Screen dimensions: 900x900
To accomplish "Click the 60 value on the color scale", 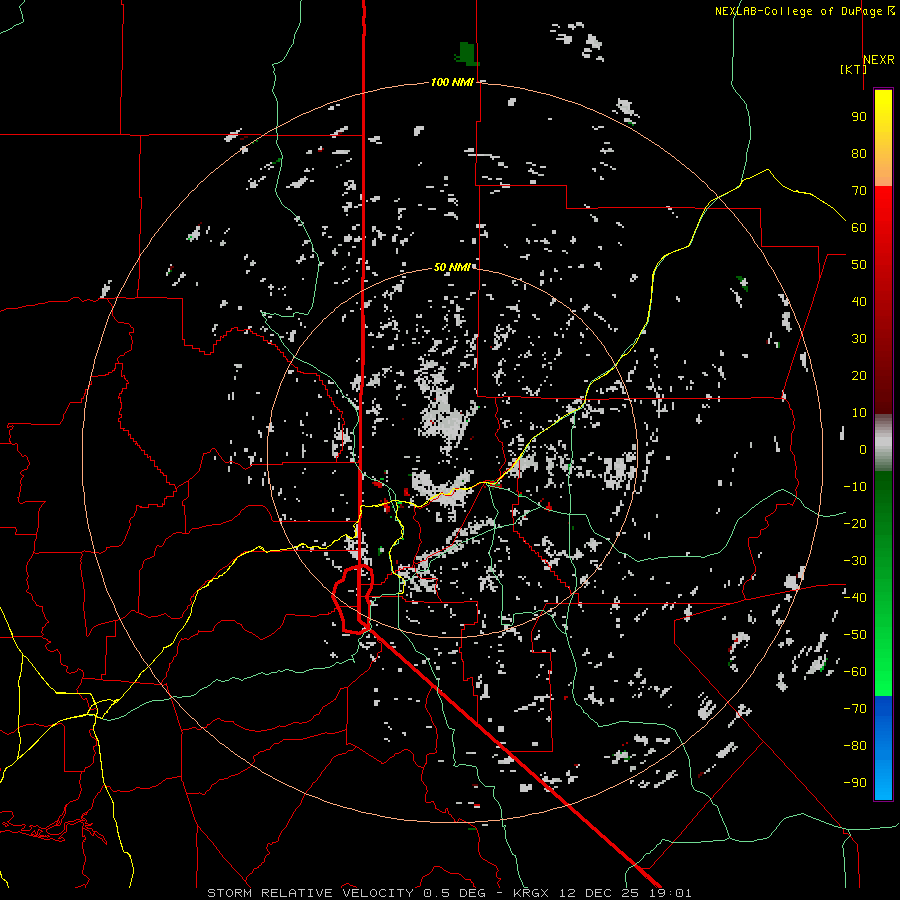I will coord(859,227).
